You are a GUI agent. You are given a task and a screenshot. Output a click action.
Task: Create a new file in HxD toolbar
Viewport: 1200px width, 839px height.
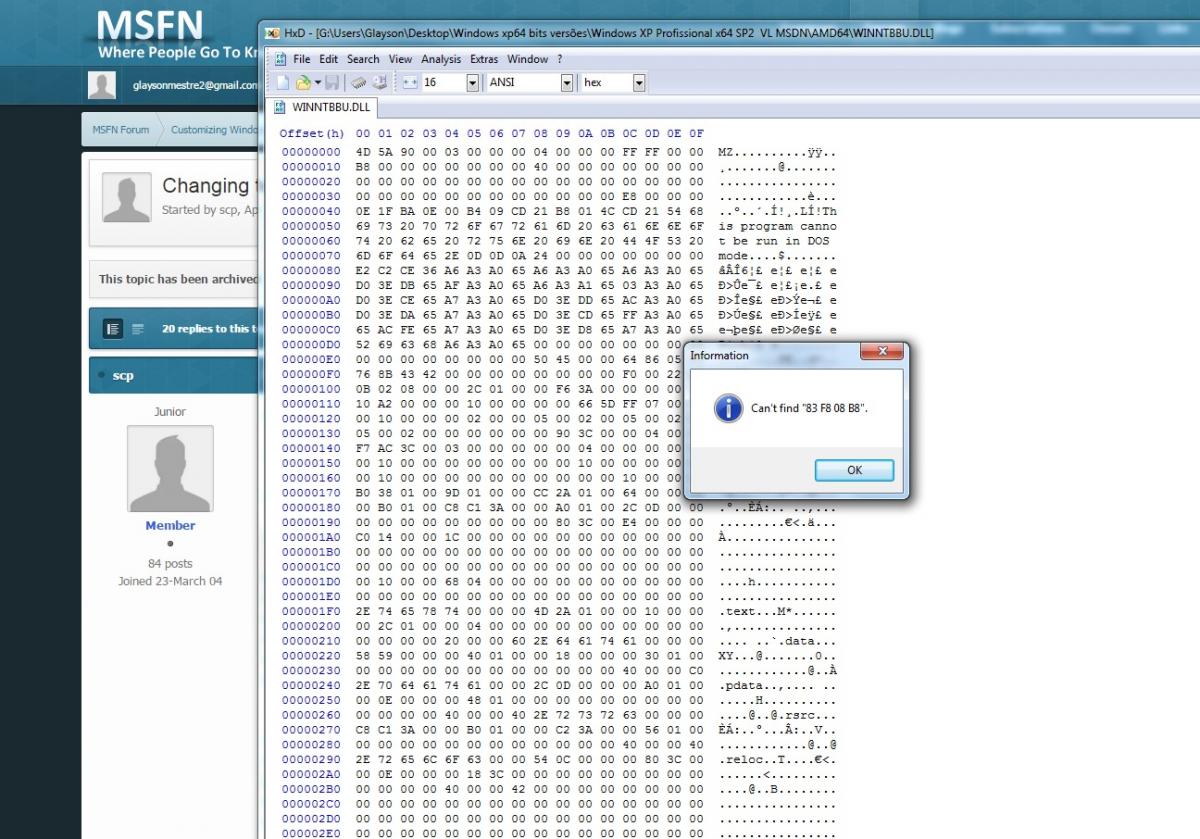point(283,82)
